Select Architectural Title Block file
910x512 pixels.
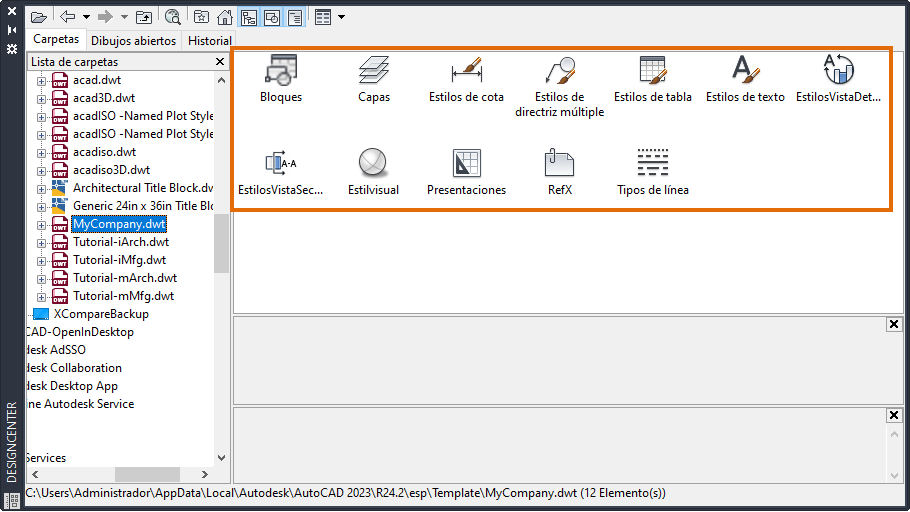pos(143,188)
